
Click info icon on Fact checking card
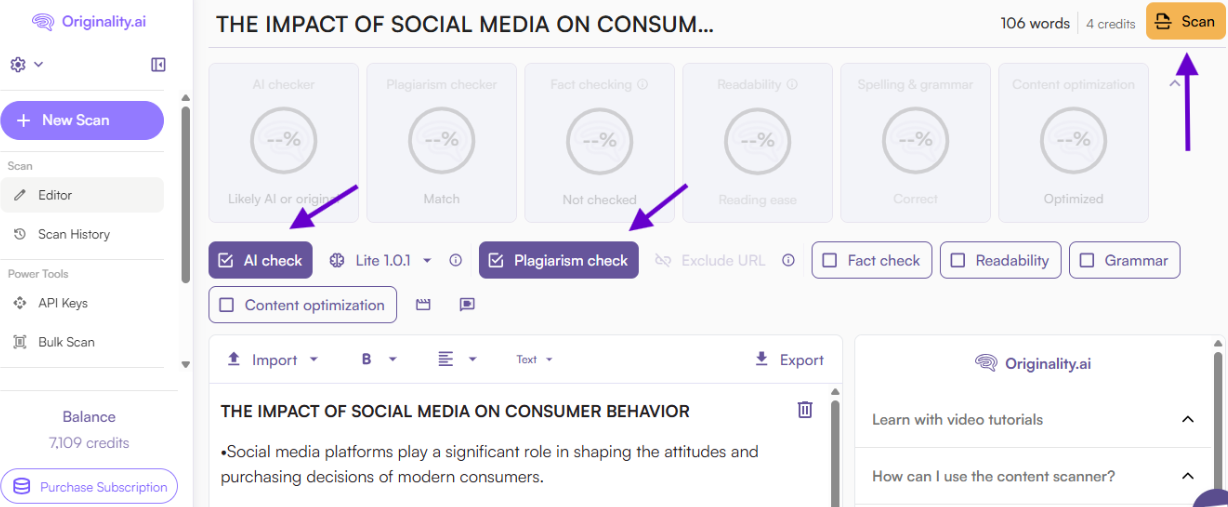(x=643, y=85)
